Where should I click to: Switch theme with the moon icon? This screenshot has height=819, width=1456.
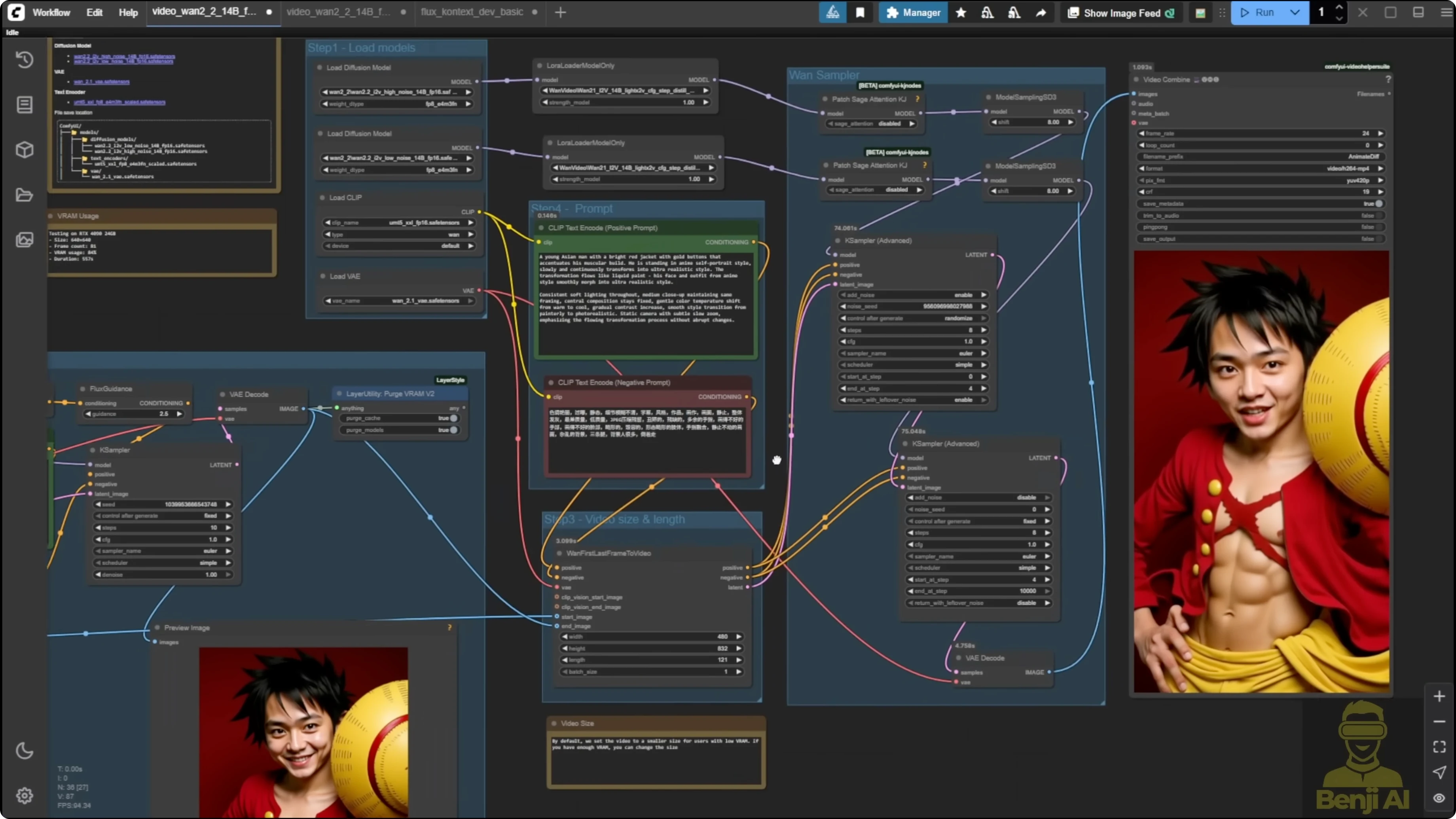point(24,751)
